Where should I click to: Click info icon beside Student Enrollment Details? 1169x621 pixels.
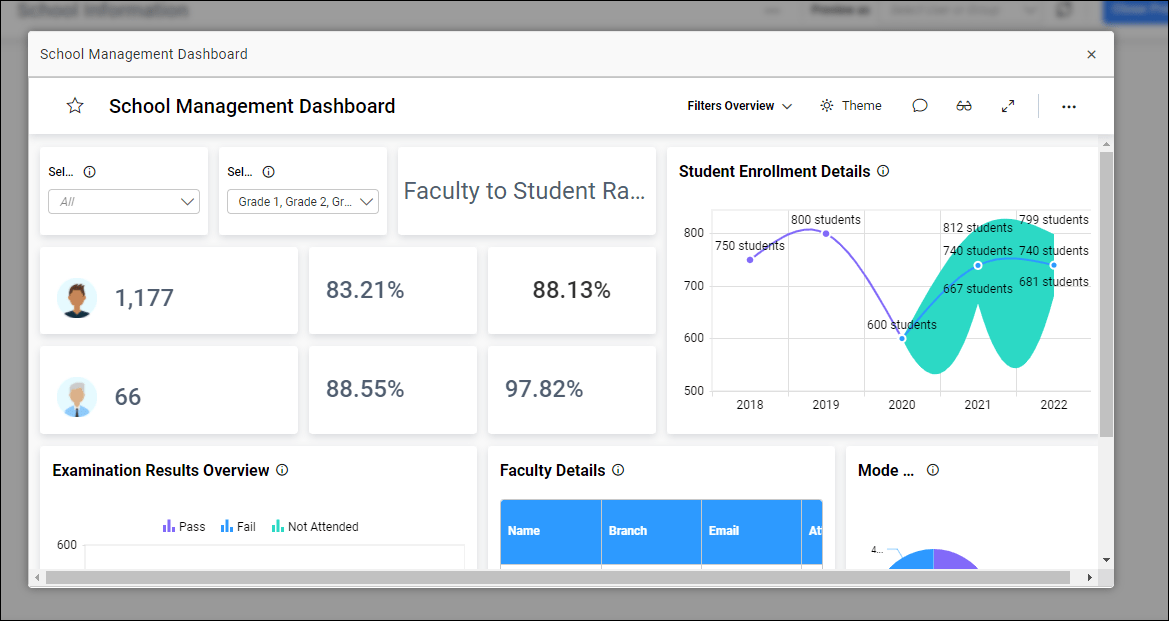(x=883, y=171)
